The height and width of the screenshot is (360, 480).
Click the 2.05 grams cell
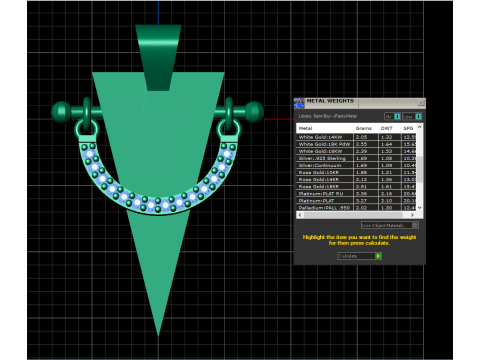(x=366, y=137)
